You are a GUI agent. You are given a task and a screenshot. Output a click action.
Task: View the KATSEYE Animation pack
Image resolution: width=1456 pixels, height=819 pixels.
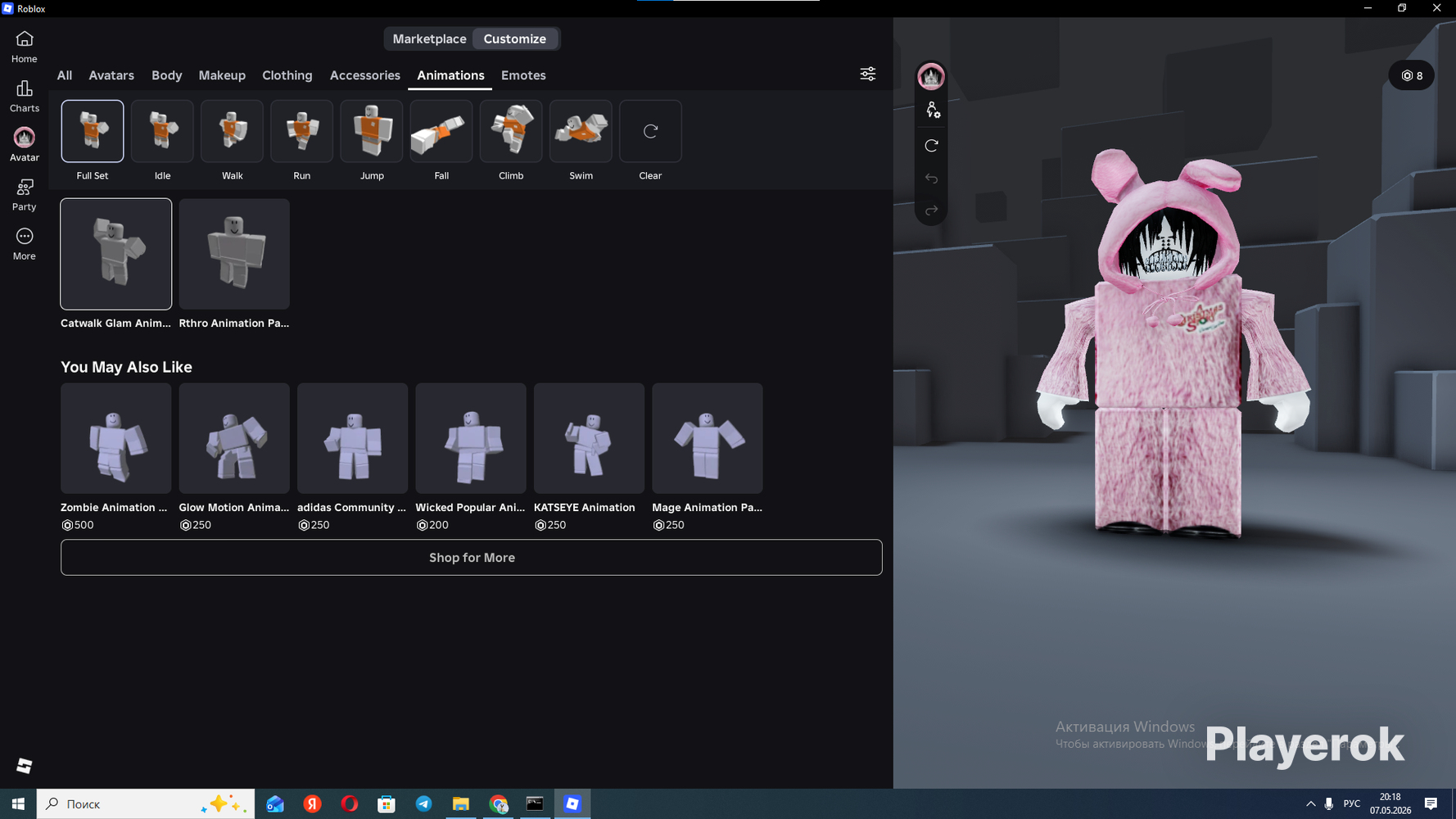590,438
